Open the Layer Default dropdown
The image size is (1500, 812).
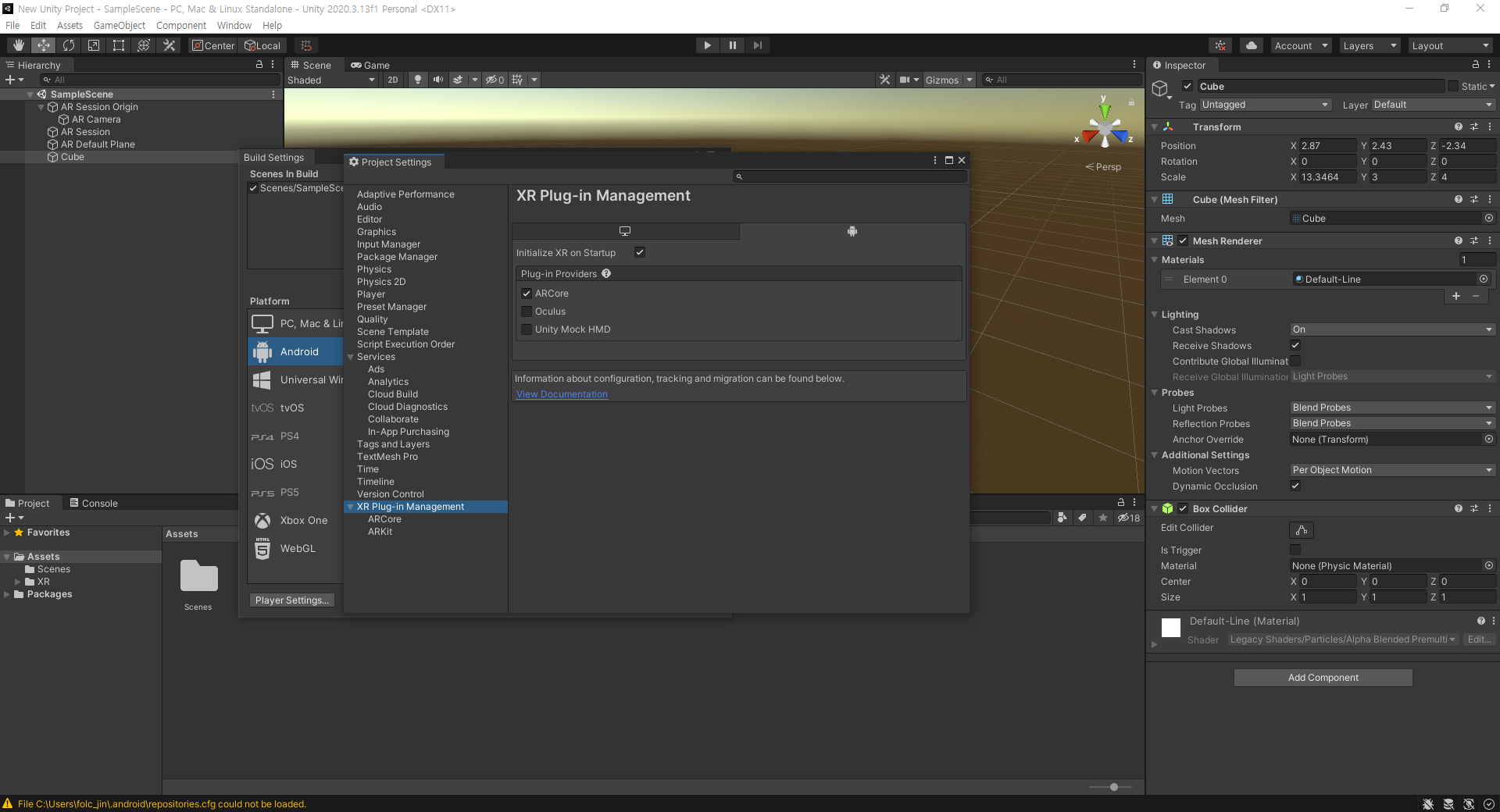pos(1433,105)
